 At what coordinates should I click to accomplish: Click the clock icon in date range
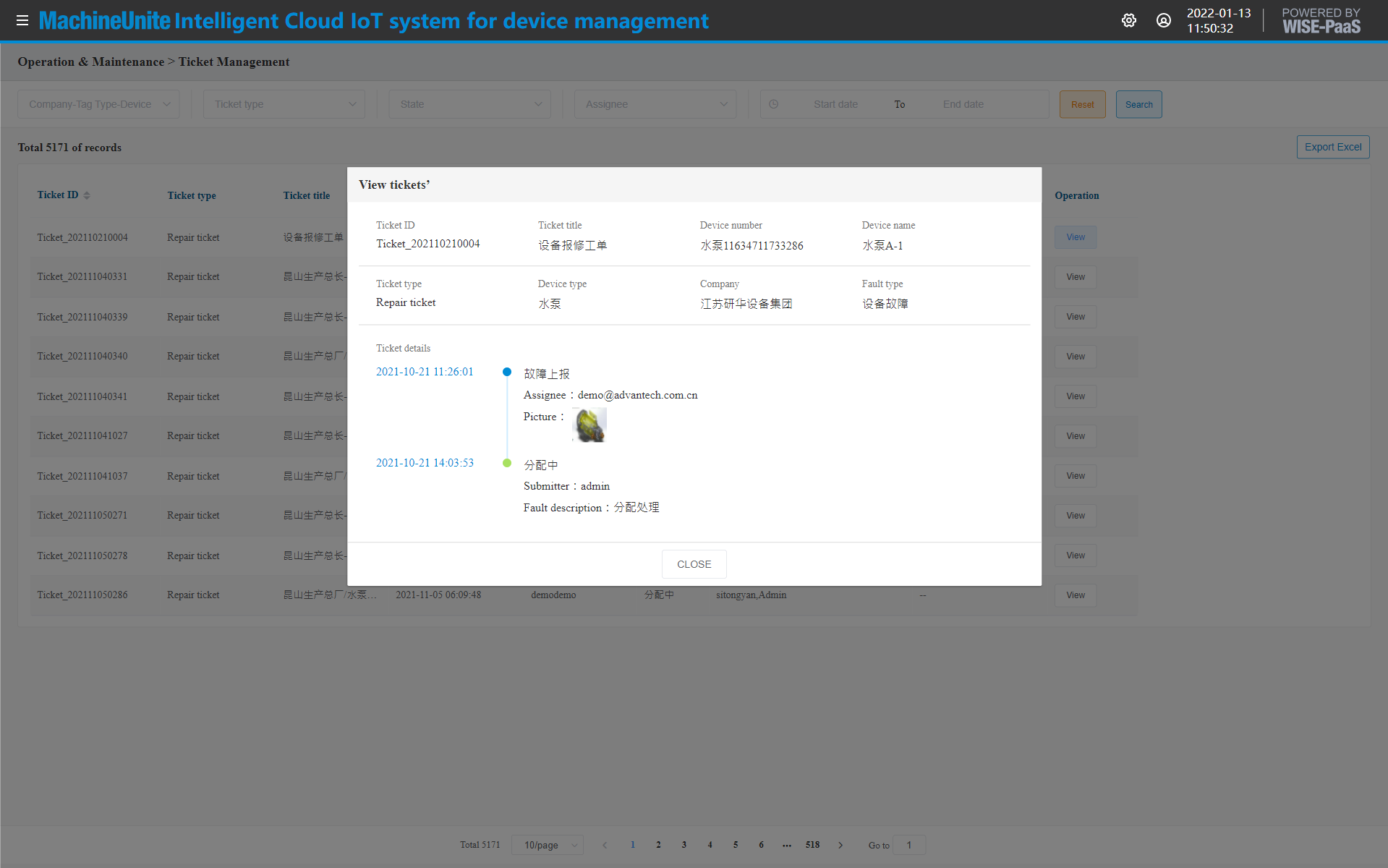pyautogui.click(x=773, y=104)
